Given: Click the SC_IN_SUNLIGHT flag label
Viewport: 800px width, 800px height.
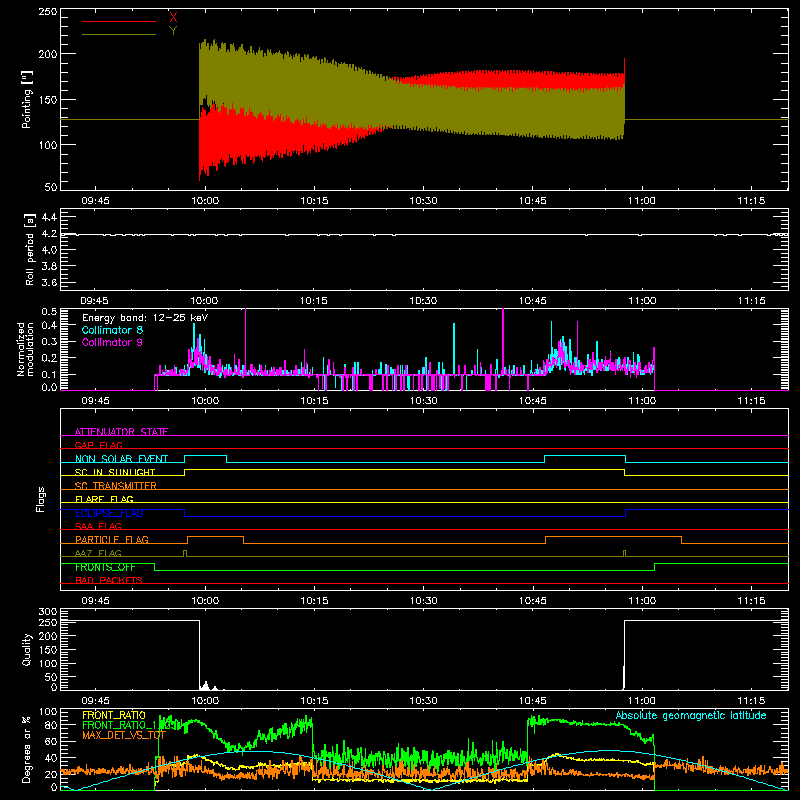Looking at the screenshot, I should click(115, 472).
